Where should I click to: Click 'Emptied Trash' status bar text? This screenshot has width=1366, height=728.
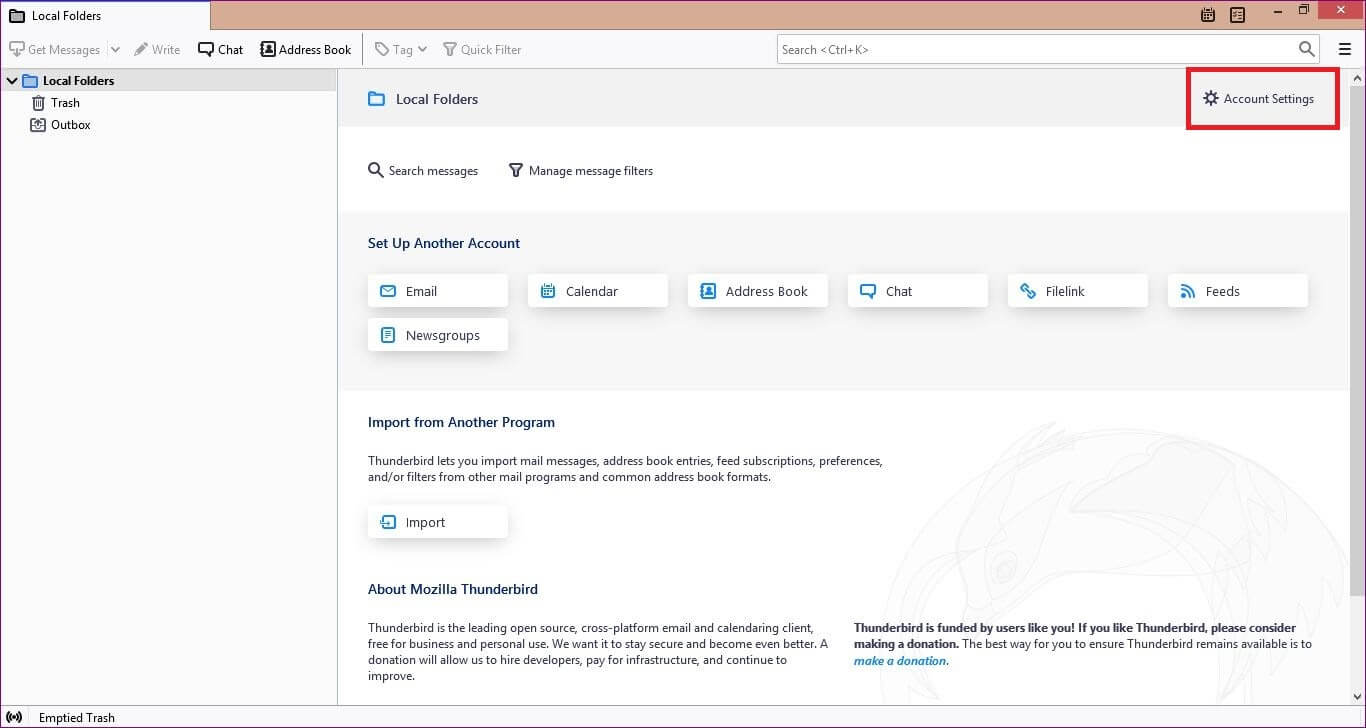(77, 718)
